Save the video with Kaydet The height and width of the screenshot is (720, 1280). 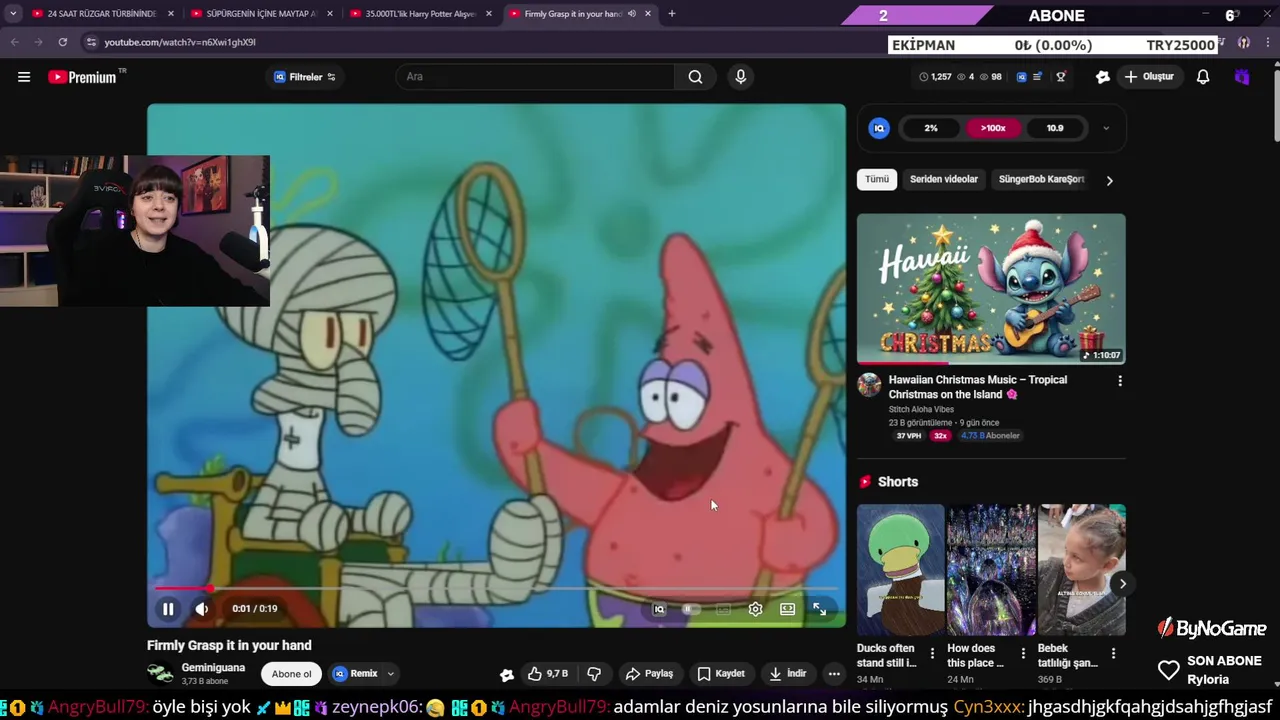click(721, 674)
